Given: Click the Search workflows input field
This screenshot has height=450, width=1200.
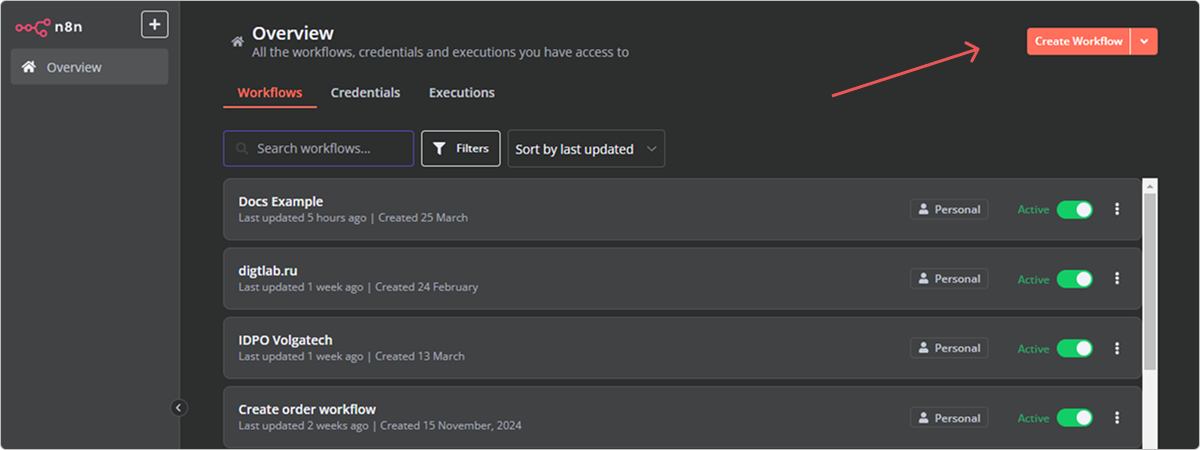Looking at the screenshot, I should pyautogui.click(x=318, y=148).
